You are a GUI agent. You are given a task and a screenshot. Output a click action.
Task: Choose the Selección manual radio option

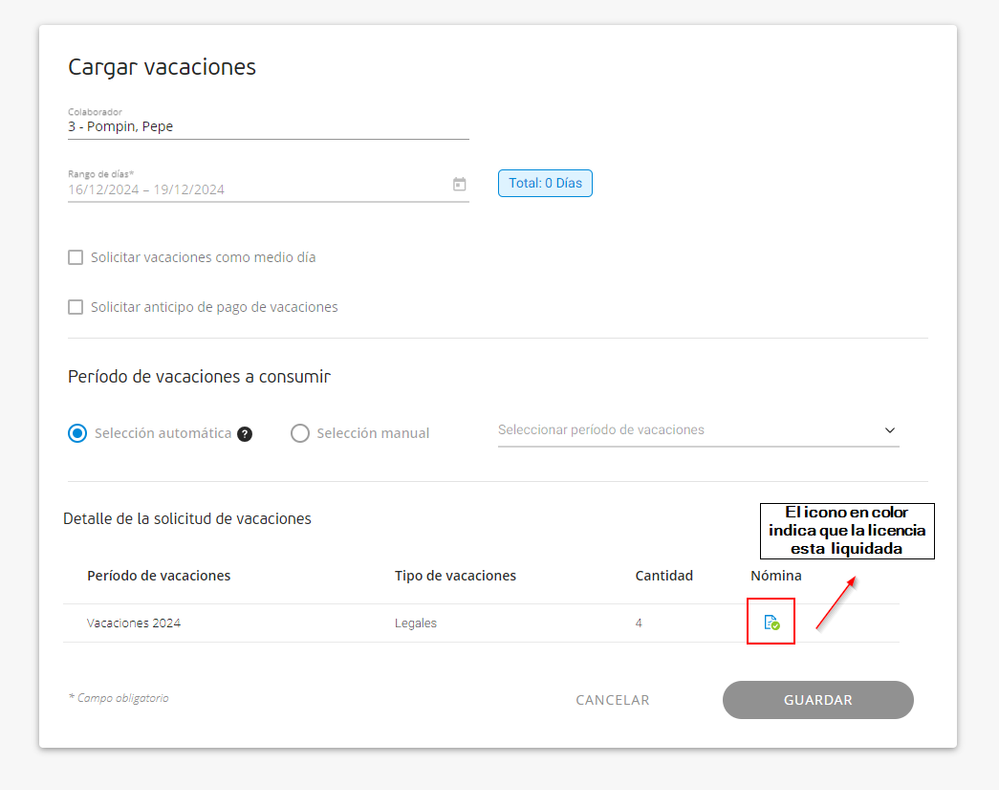click(300, 434)
